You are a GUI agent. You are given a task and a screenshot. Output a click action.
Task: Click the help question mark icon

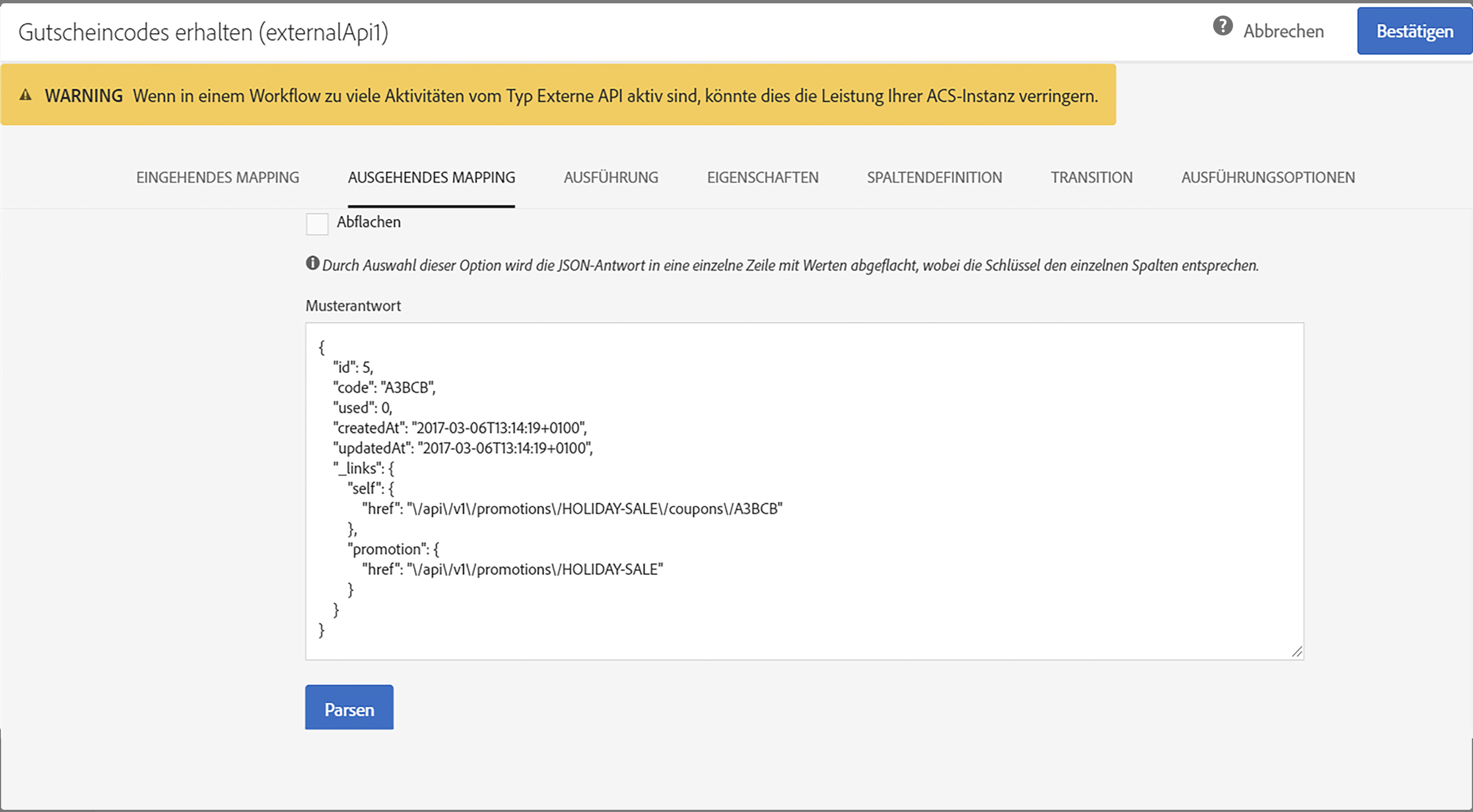pyautogui.click(x=1223, y=26)
